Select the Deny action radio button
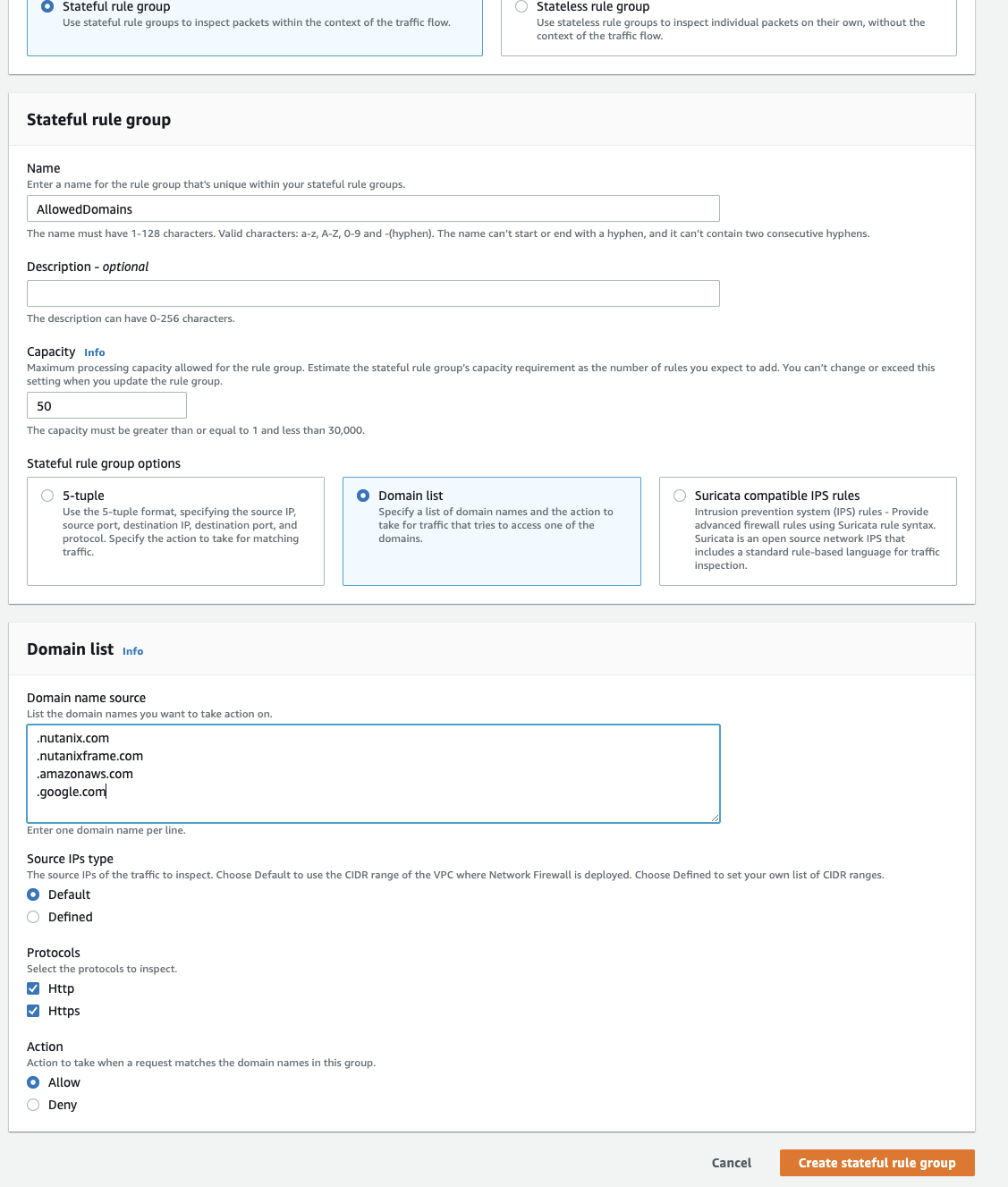Screen dimensions: 1008x1187 tap(33, 1105)
